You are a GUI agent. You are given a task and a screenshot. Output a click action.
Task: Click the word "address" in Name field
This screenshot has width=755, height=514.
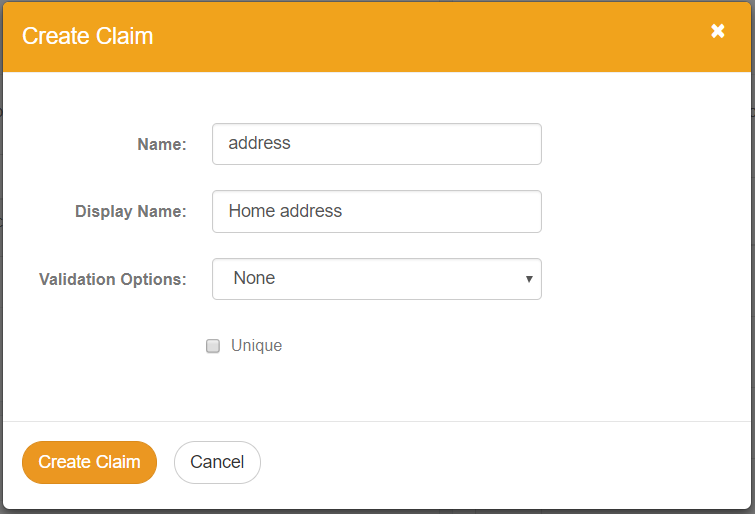[x=259, y=144]
